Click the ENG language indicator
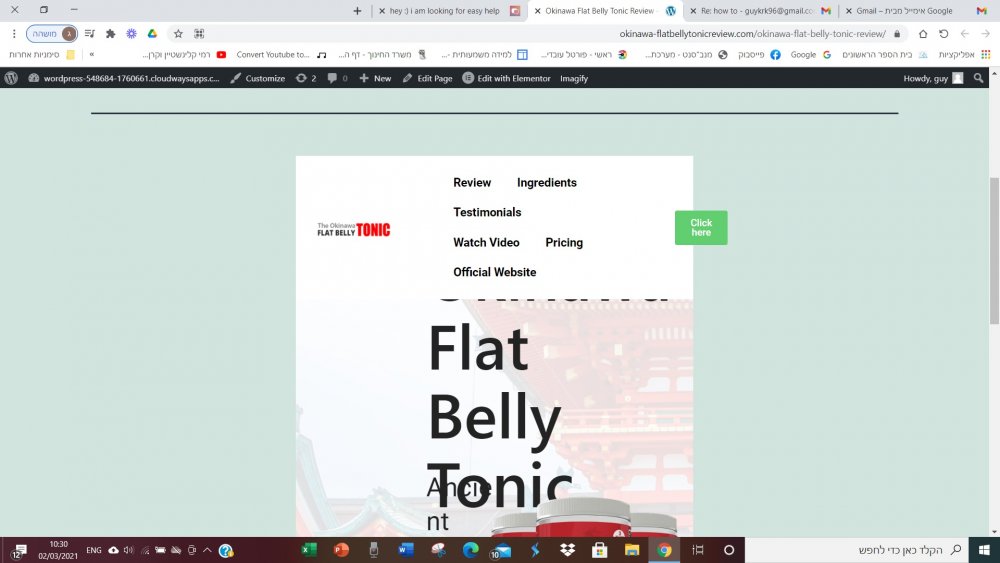This screenshot has height=563, width=1000. pos(94,550)
